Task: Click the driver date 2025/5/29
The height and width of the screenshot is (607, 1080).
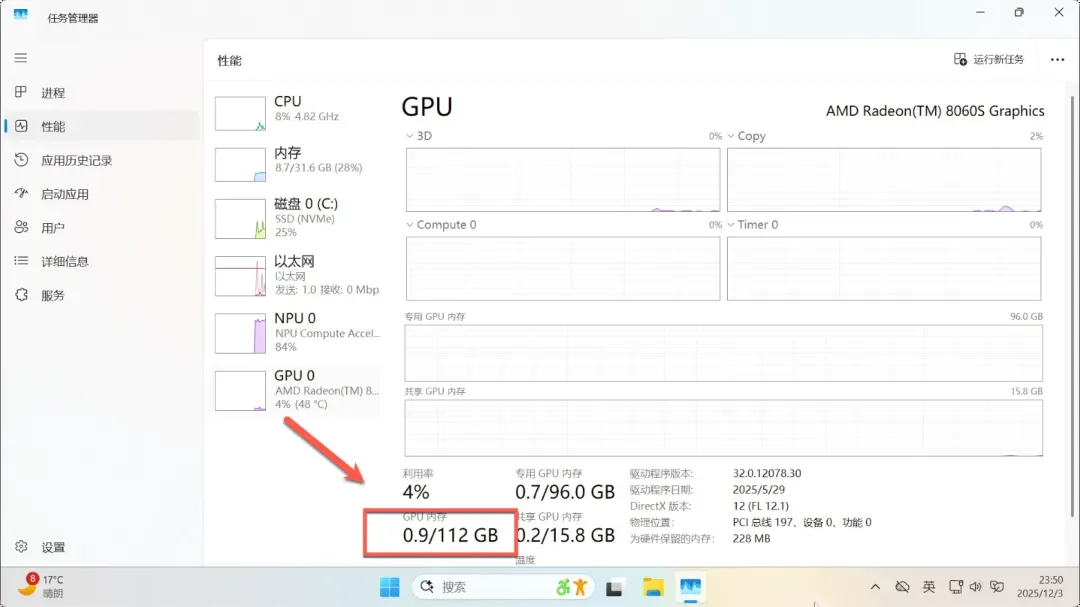Action: 758,490
